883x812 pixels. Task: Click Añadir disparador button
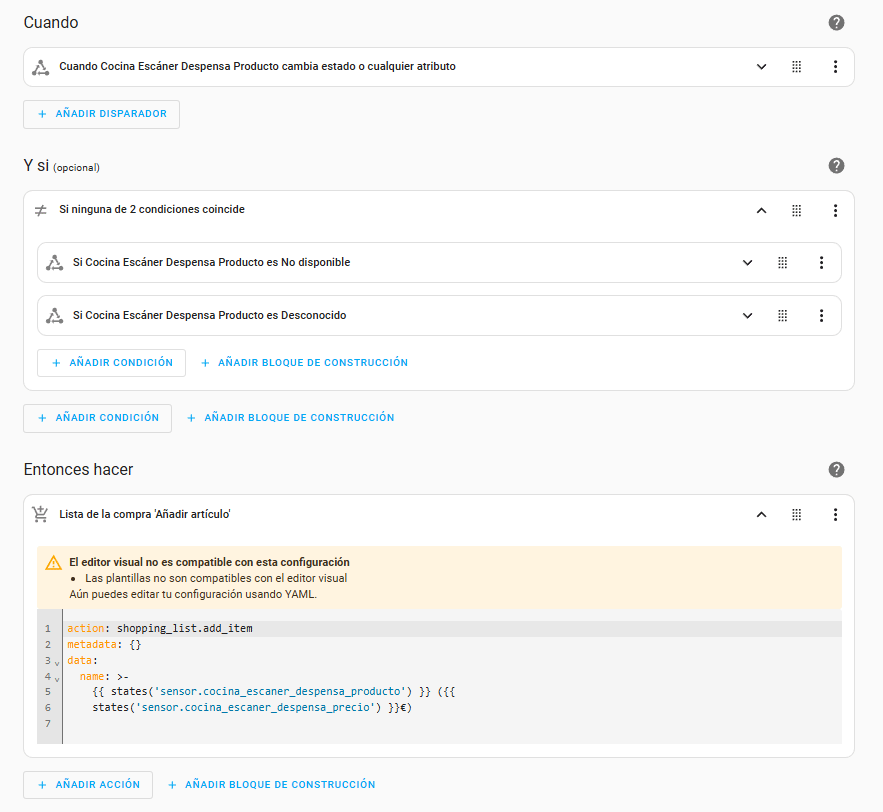(101, 114)
